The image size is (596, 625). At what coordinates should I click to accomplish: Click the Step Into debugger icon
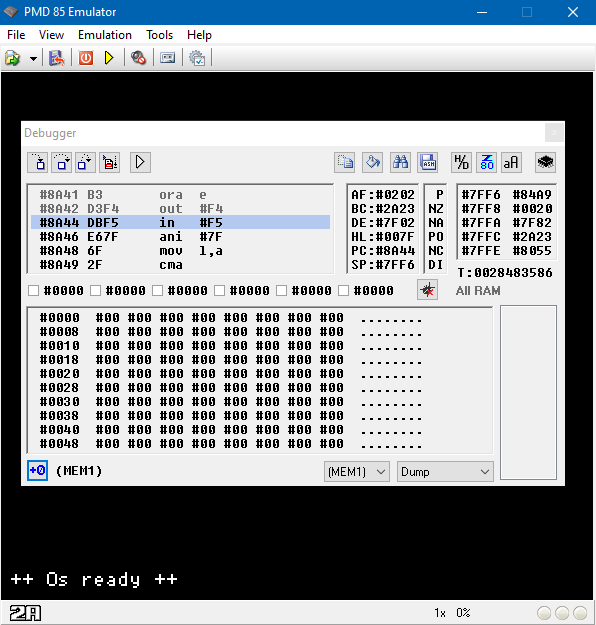click(37, 162)
